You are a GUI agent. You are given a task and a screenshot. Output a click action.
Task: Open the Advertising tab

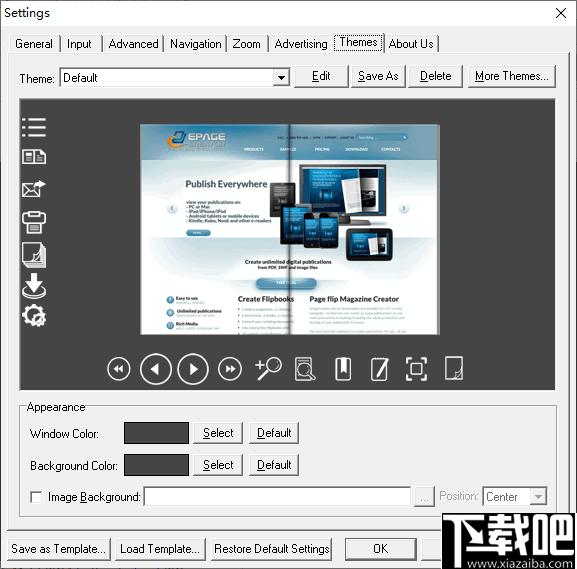coord(301,44)
